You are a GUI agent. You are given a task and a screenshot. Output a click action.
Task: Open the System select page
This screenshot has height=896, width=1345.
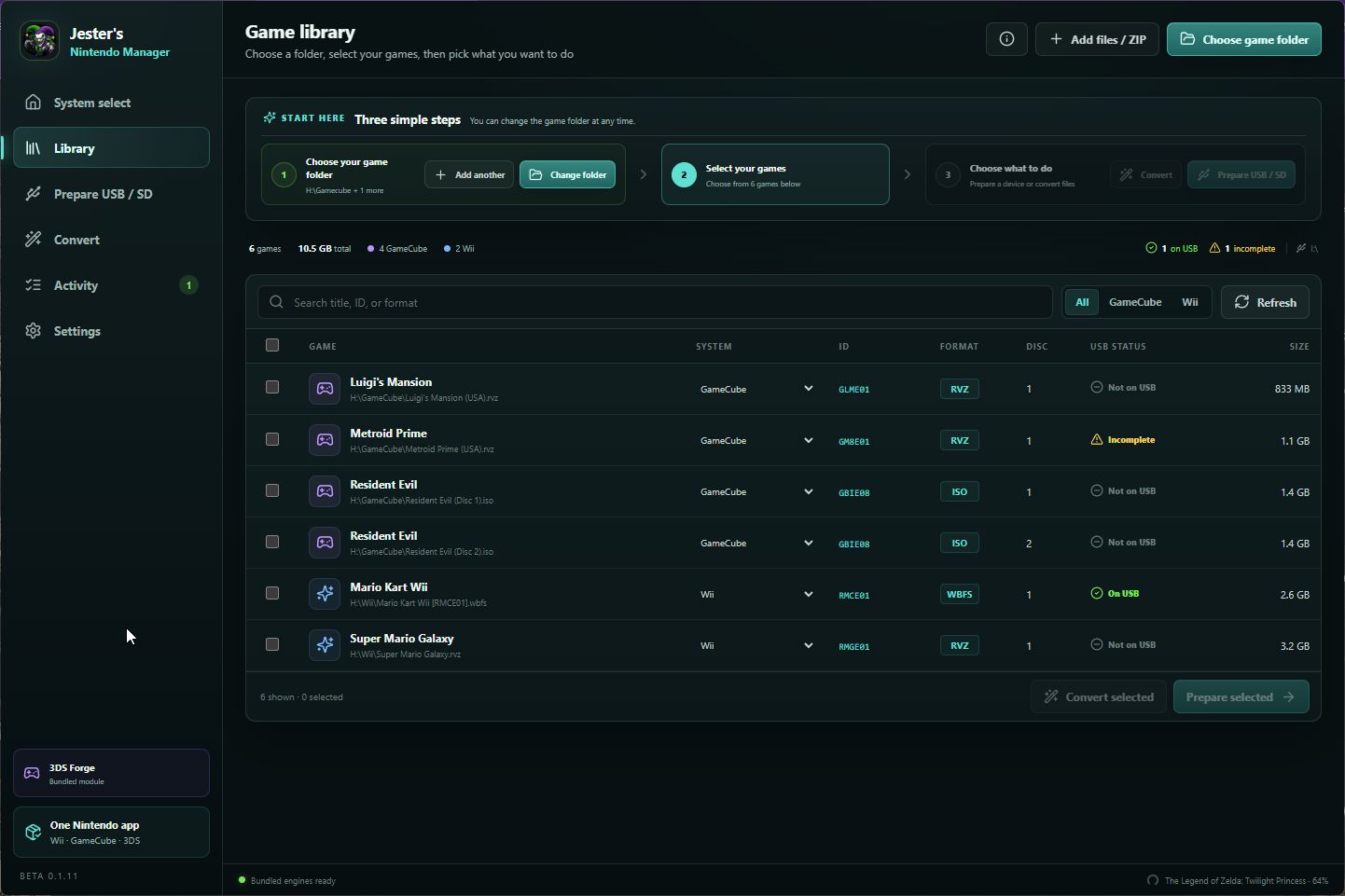pos(111,103)
